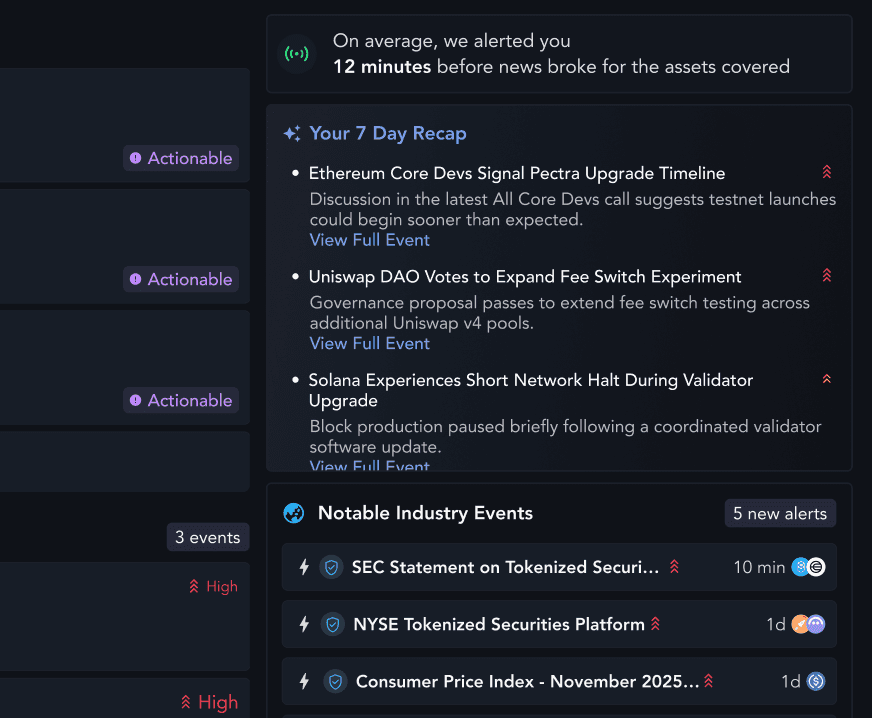Open View Full Event for Ethereum Pectra Upgrade
Screen dimensions: 872x718
click(x=370, y=240)
